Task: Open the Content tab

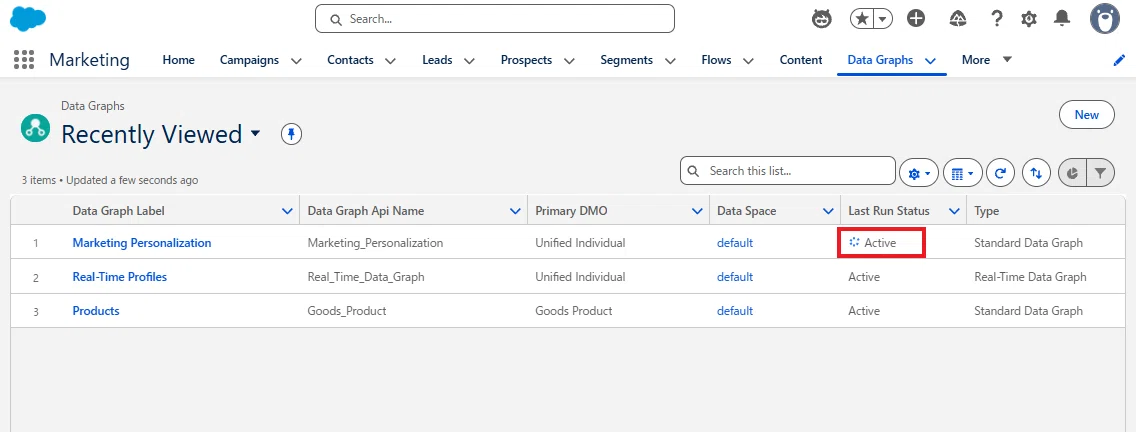Action: 801,60
